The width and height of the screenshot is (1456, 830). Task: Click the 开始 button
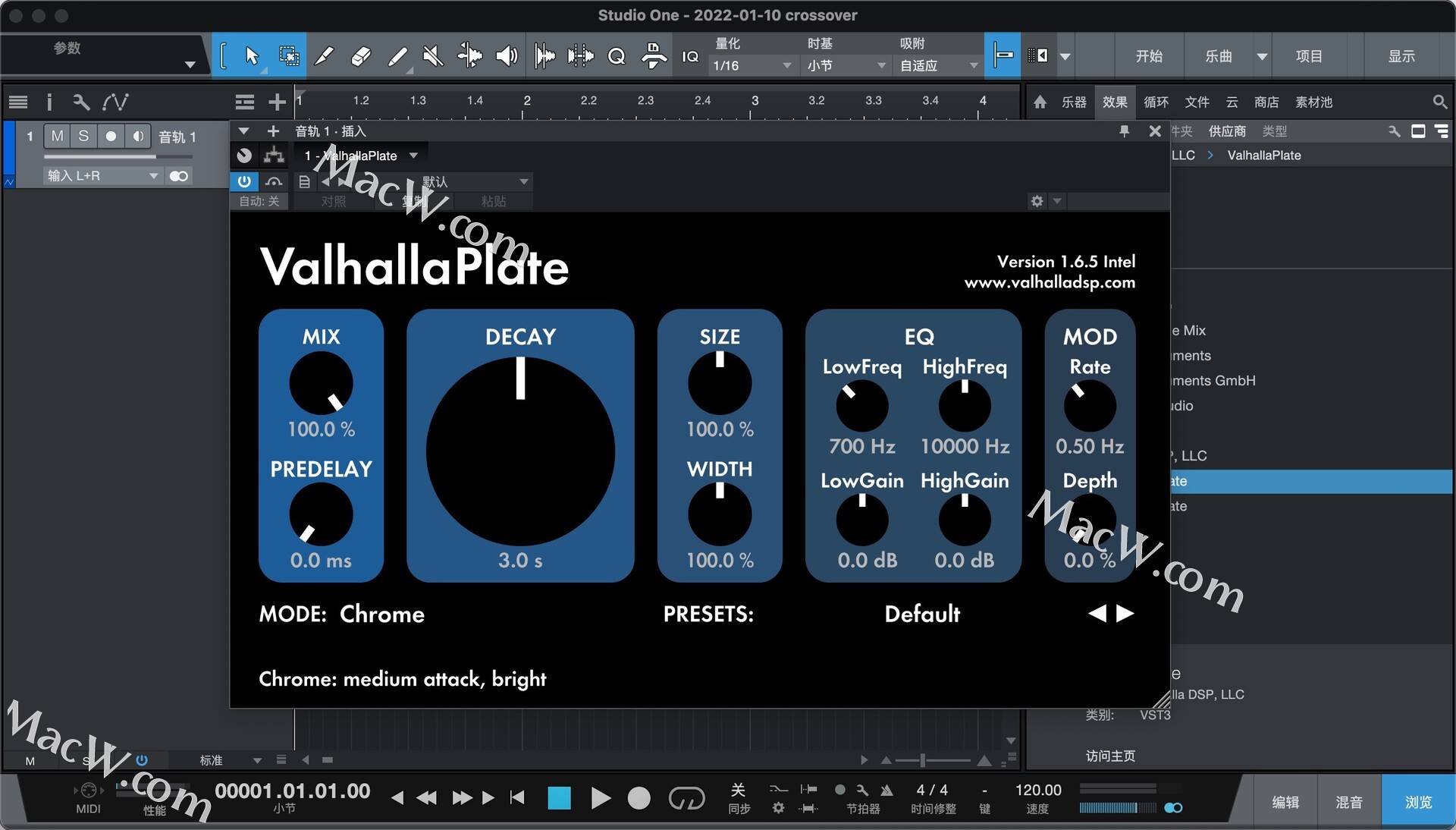coord(1149,56)
